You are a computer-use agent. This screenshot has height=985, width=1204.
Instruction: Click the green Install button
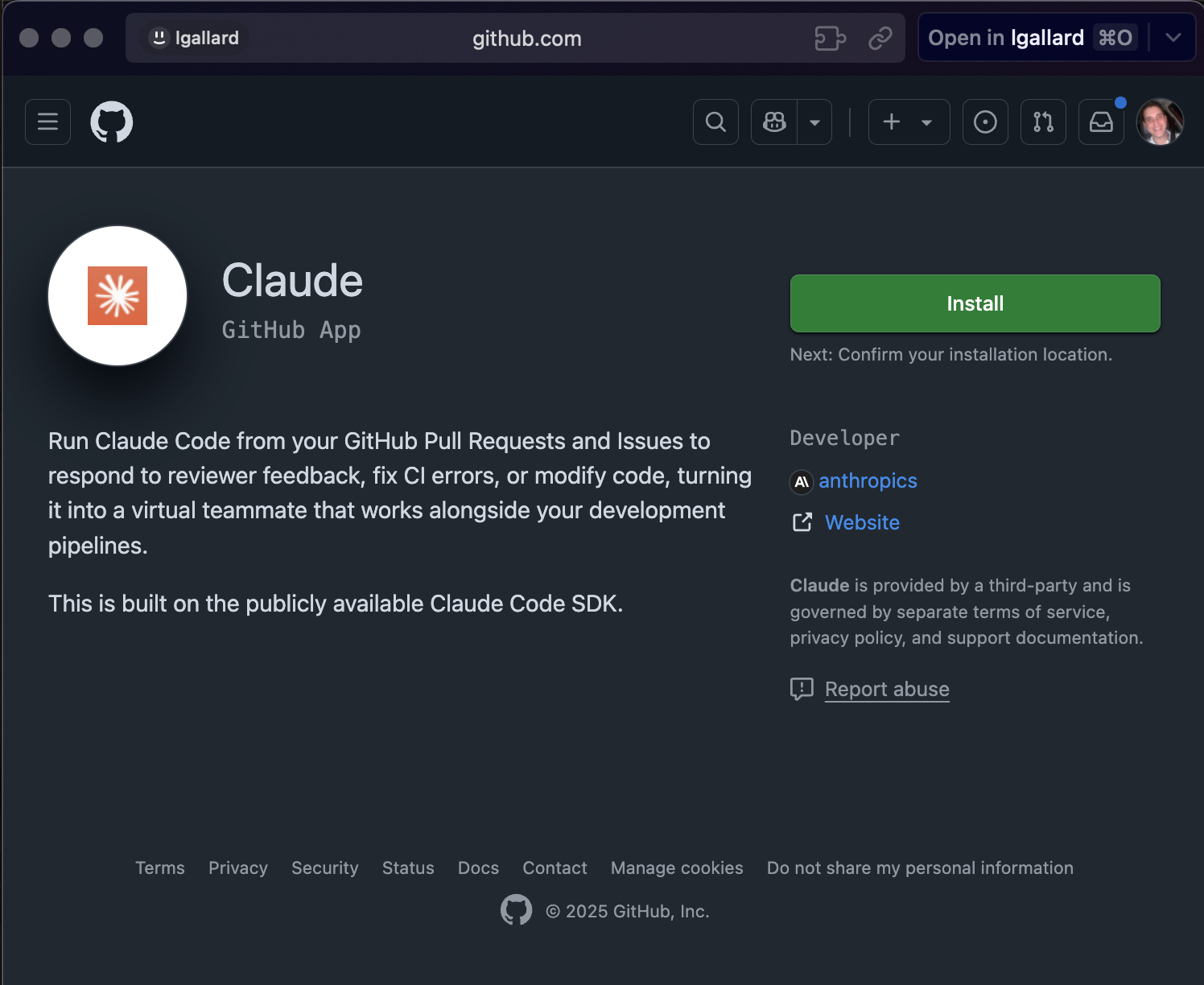(x=975, y=303)
